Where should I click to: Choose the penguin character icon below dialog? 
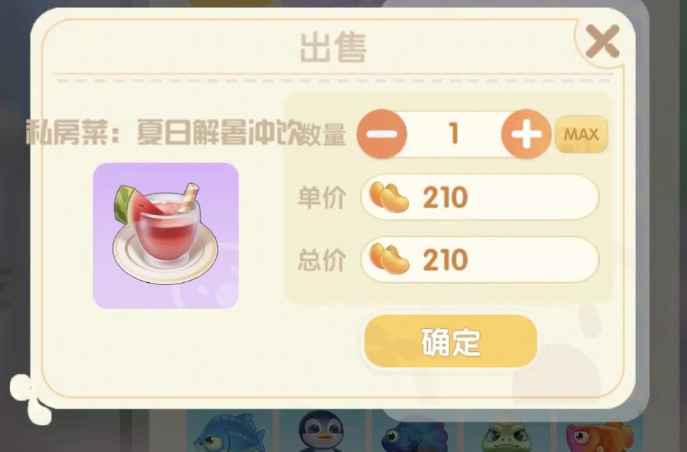tap(323, 431)
